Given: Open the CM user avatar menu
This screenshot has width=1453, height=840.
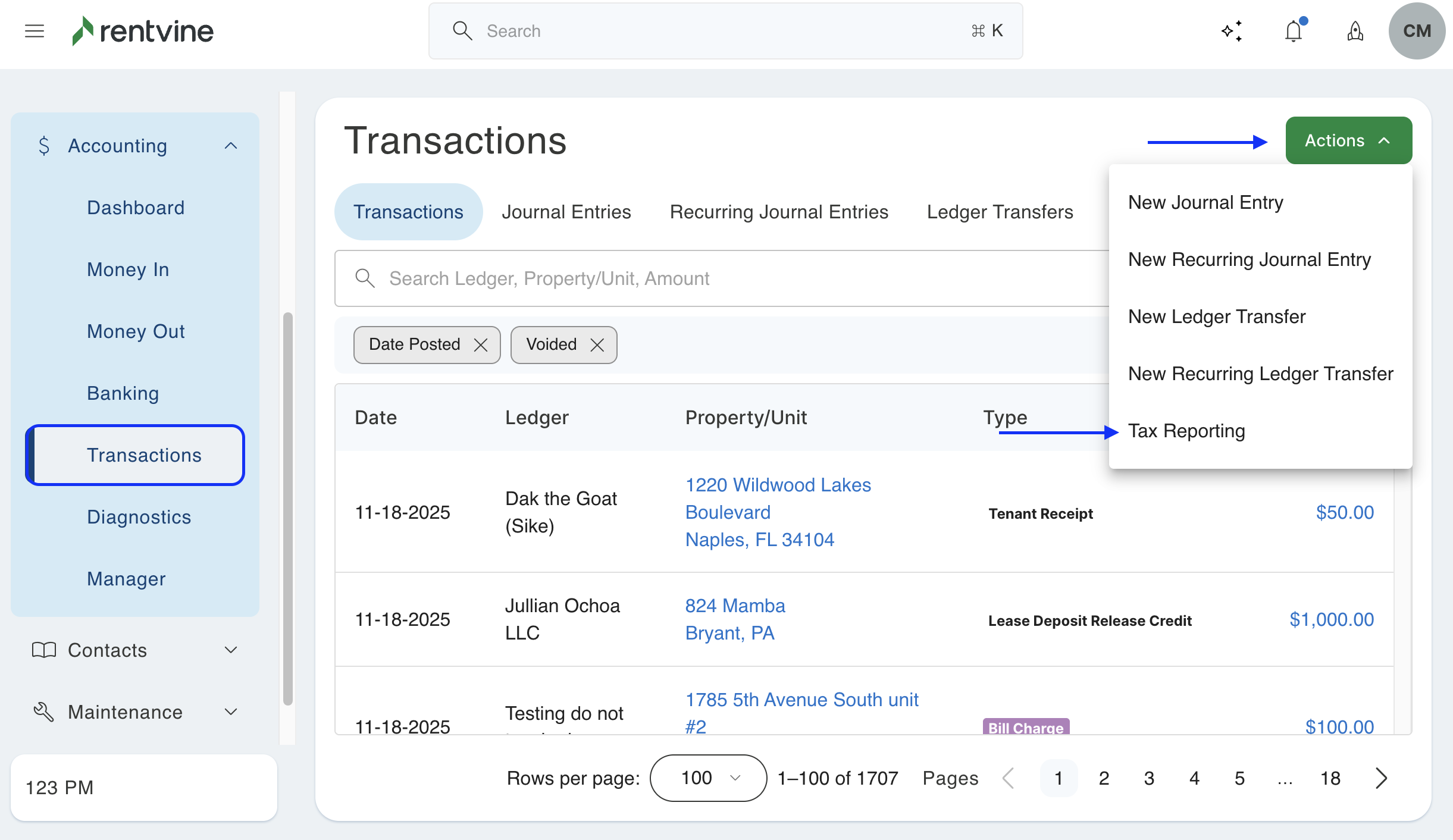Looking at the screenshot, I should pos(1416,31).
